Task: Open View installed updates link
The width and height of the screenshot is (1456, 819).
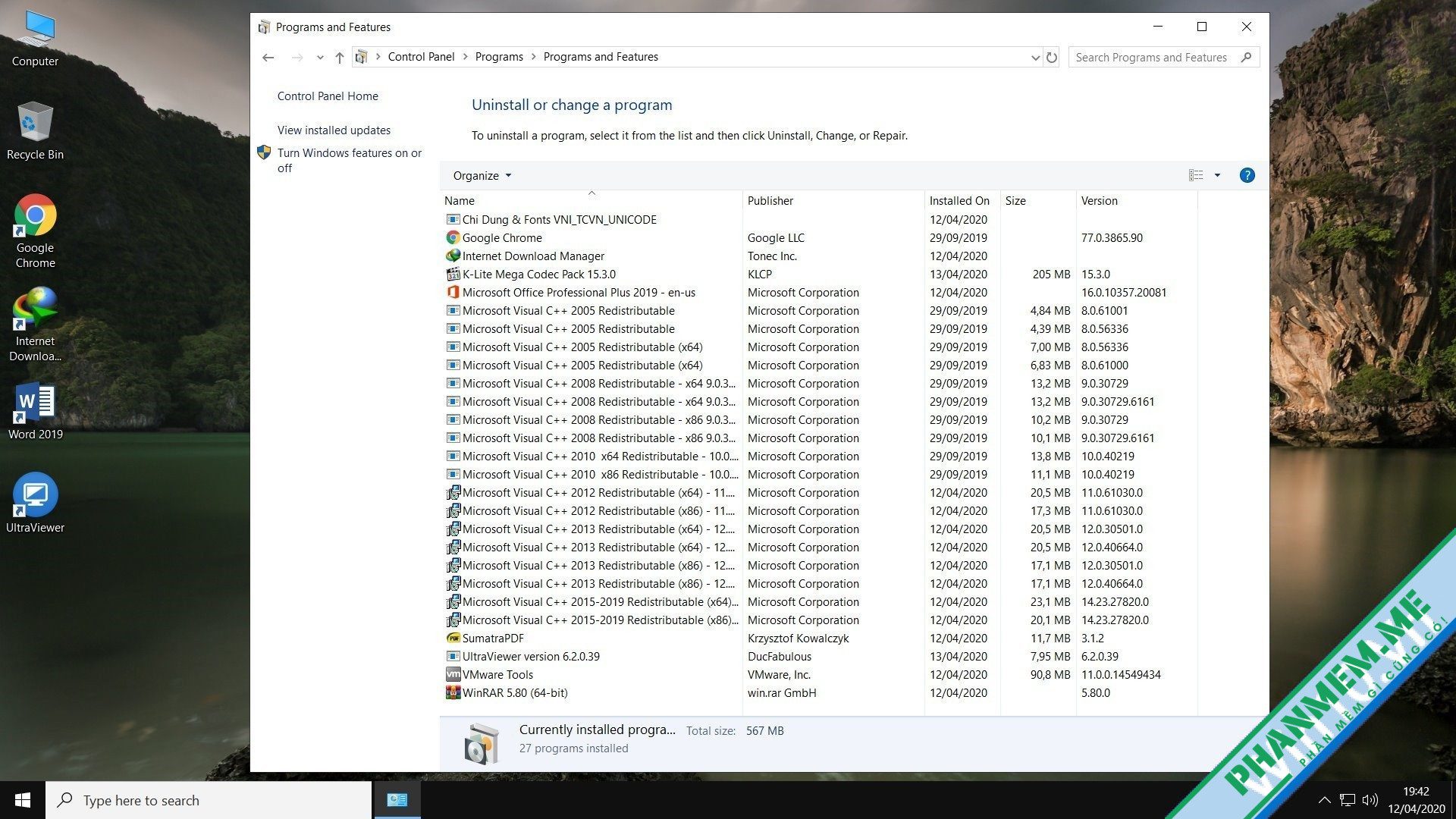Action: [x=334, y=130]
